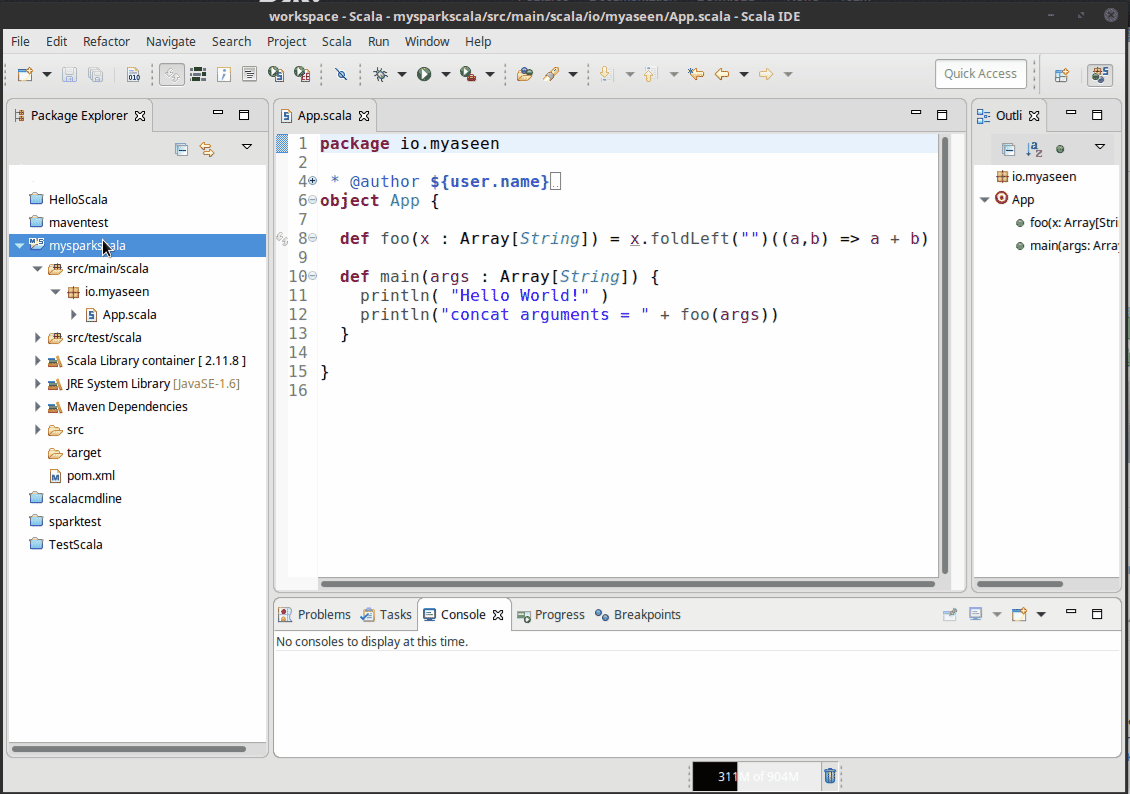Click the green Run button icon
Screen dimensions: 1130x794
tap(424, 74)
